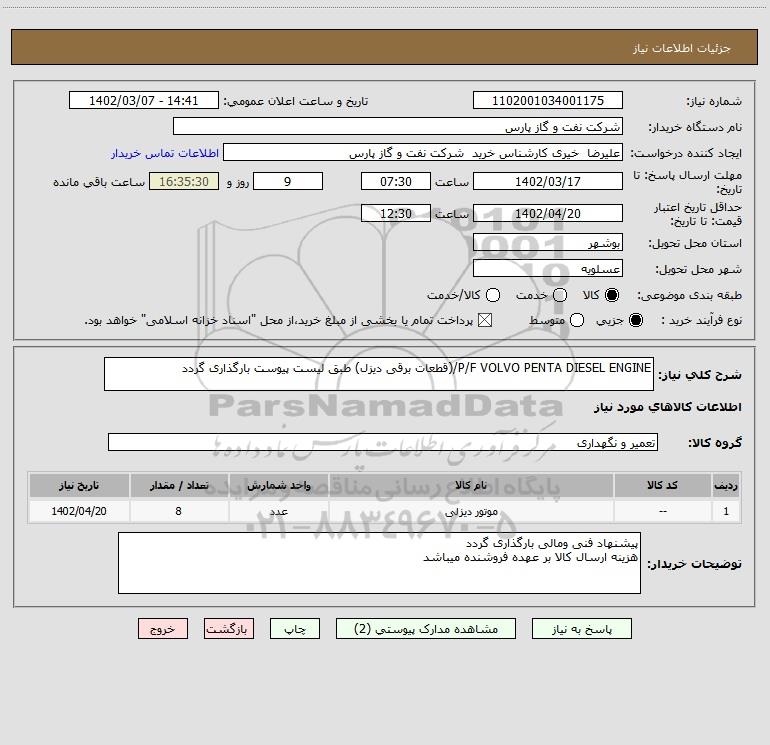Toggle the Islamic treasury payment checkbox
Screen dimensions: 770x745
485,320
